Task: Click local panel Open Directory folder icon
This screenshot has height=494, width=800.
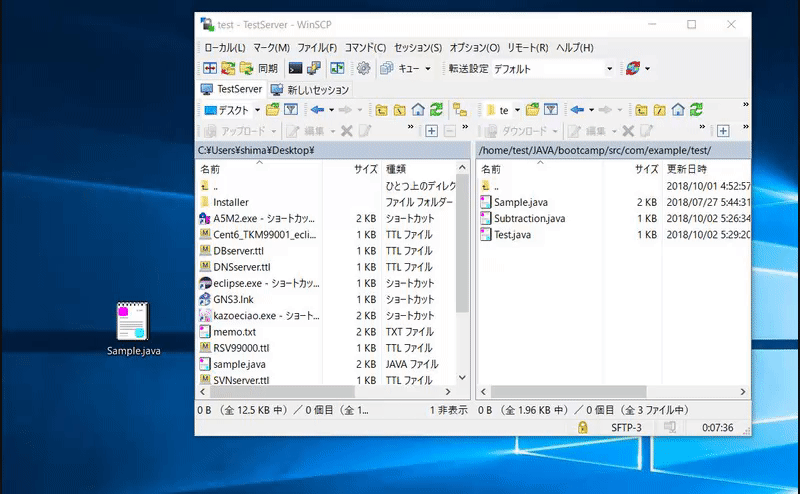Action: (x=273, y=110)
